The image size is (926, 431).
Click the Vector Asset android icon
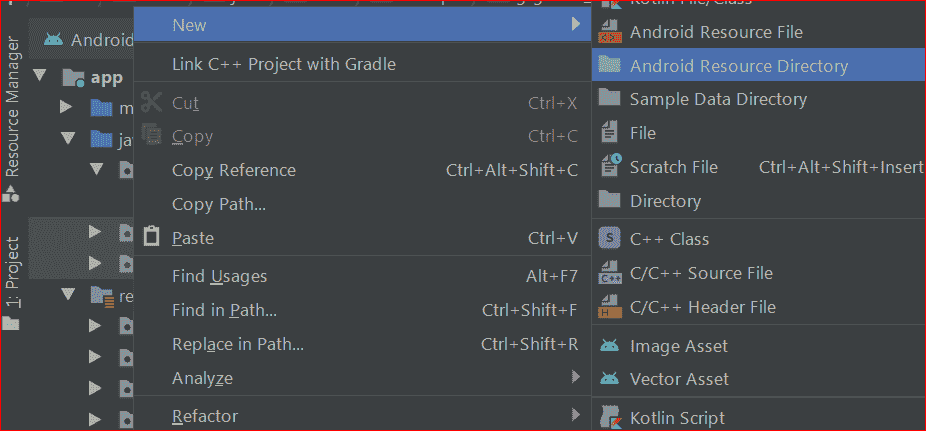tap(609, 378)
